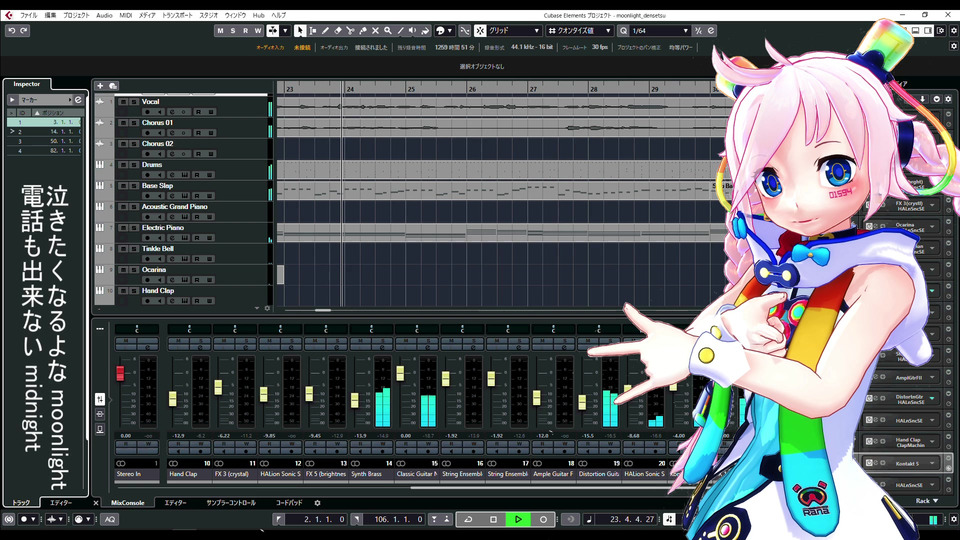Screen dimensions: 960x540
Task: Click the left locator position field
Action: click(x=318, y=519)
